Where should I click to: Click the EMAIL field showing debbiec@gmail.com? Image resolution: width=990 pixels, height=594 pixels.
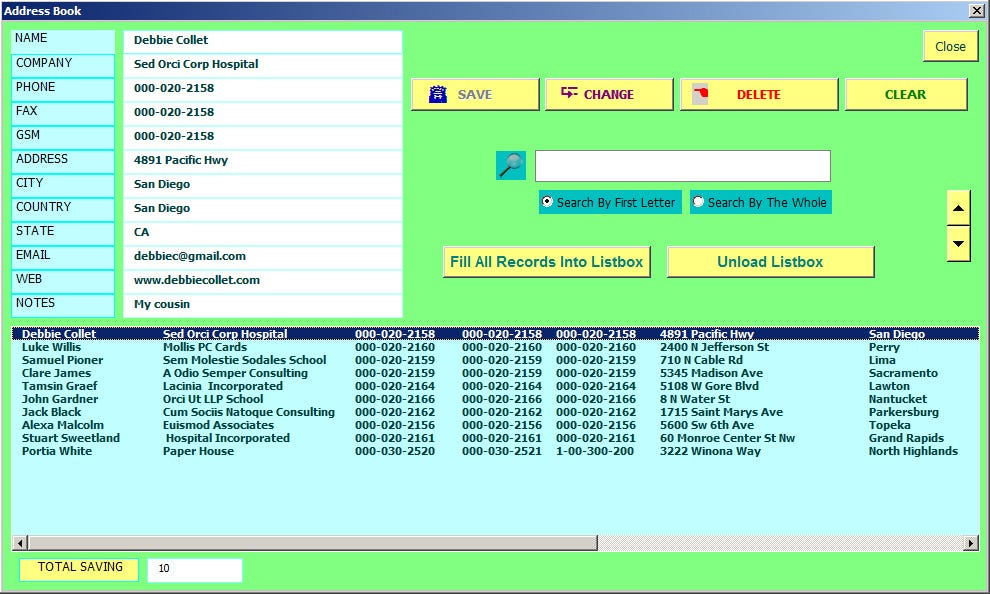[262, 255]
